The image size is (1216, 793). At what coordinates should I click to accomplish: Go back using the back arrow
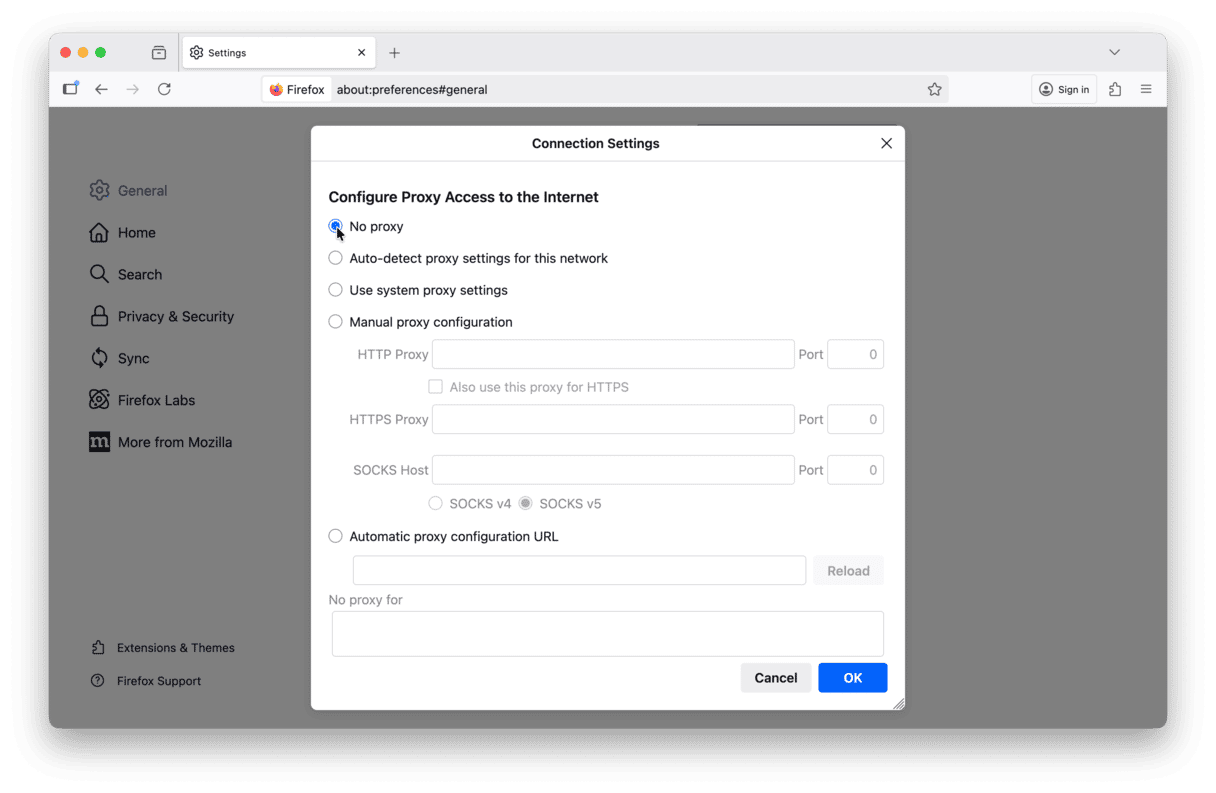[x=101, y=89]
